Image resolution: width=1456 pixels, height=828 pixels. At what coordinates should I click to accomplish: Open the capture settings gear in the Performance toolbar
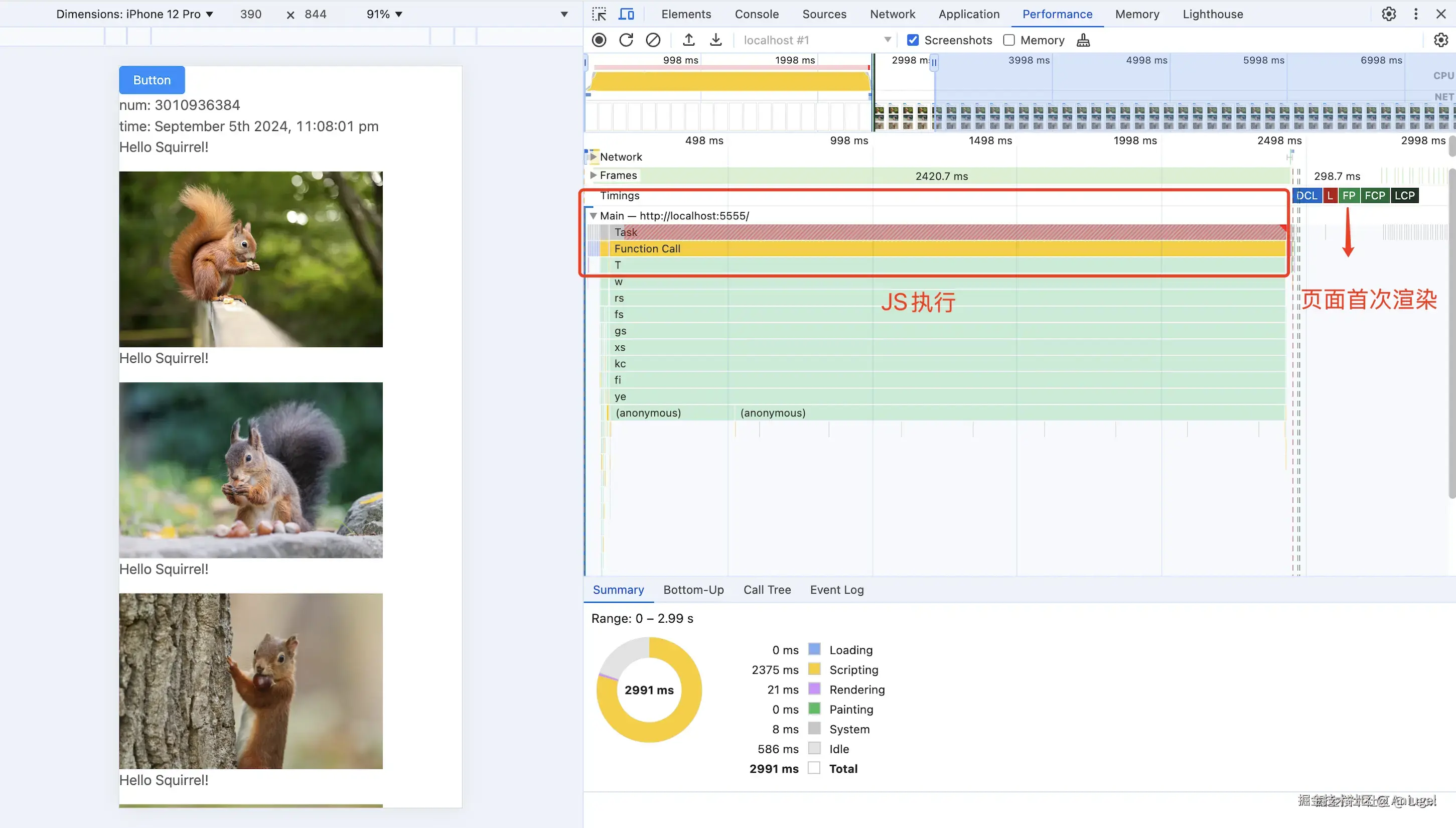[x=1440, y=40]
